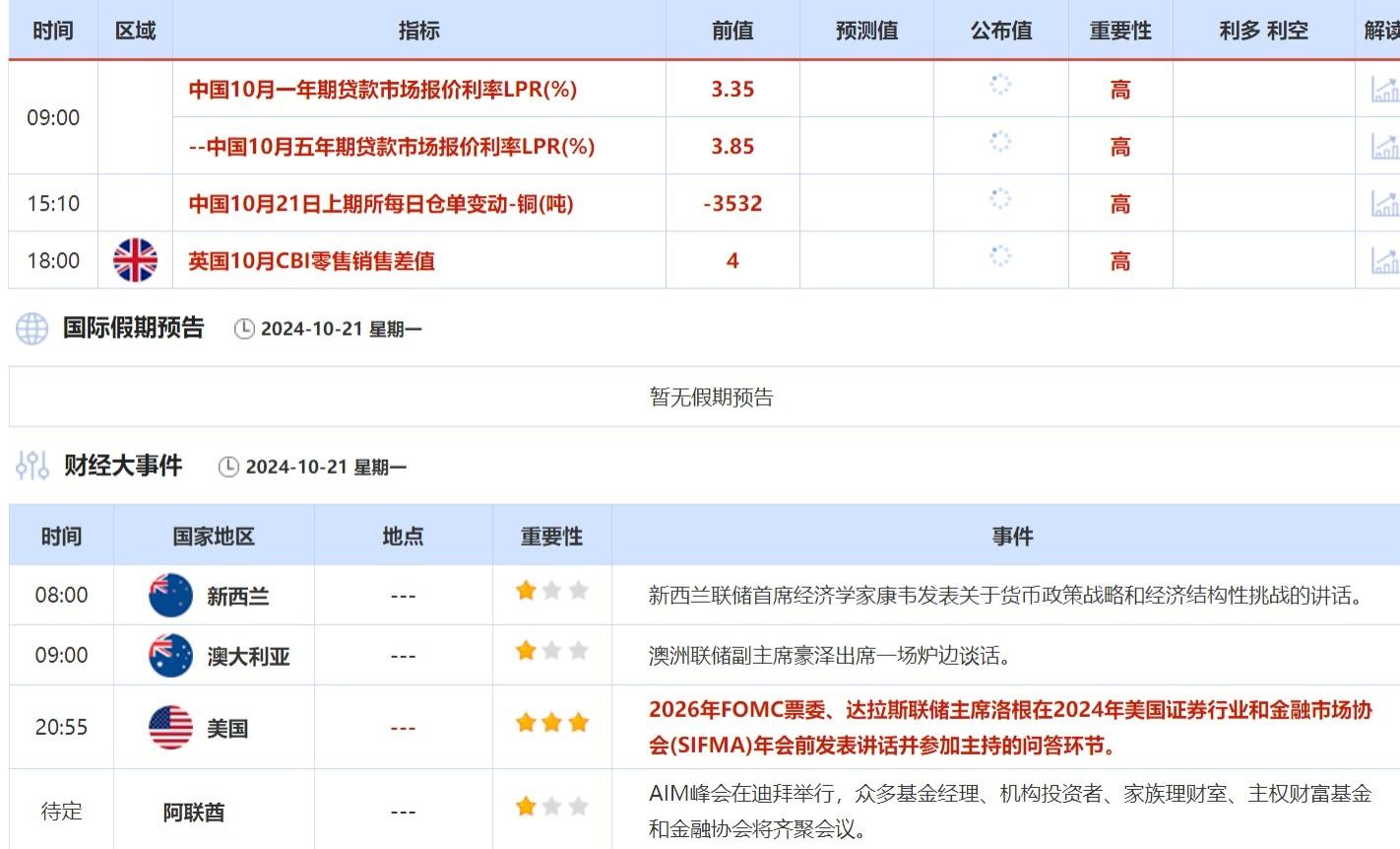Screen dimensions: 1400x849
Task: Click loading spinner in 英国CBI零售销售 公布值 cell
Action: pyautogui.click(x=1000, y=256)
